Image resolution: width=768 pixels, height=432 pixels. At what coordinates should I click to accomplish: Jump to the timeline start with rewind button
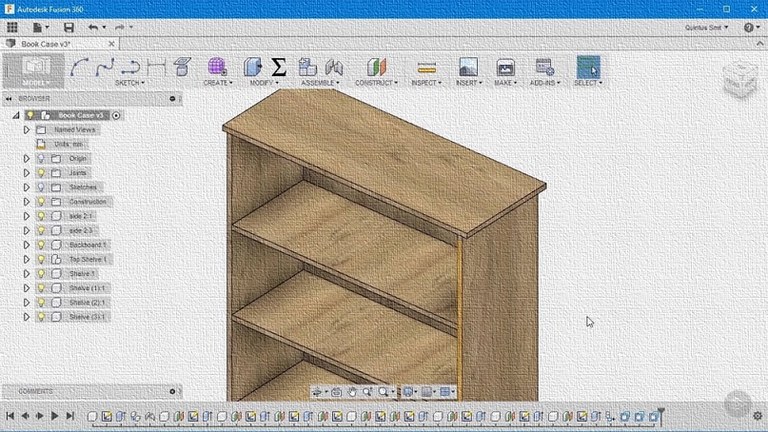tap(10, 416)
